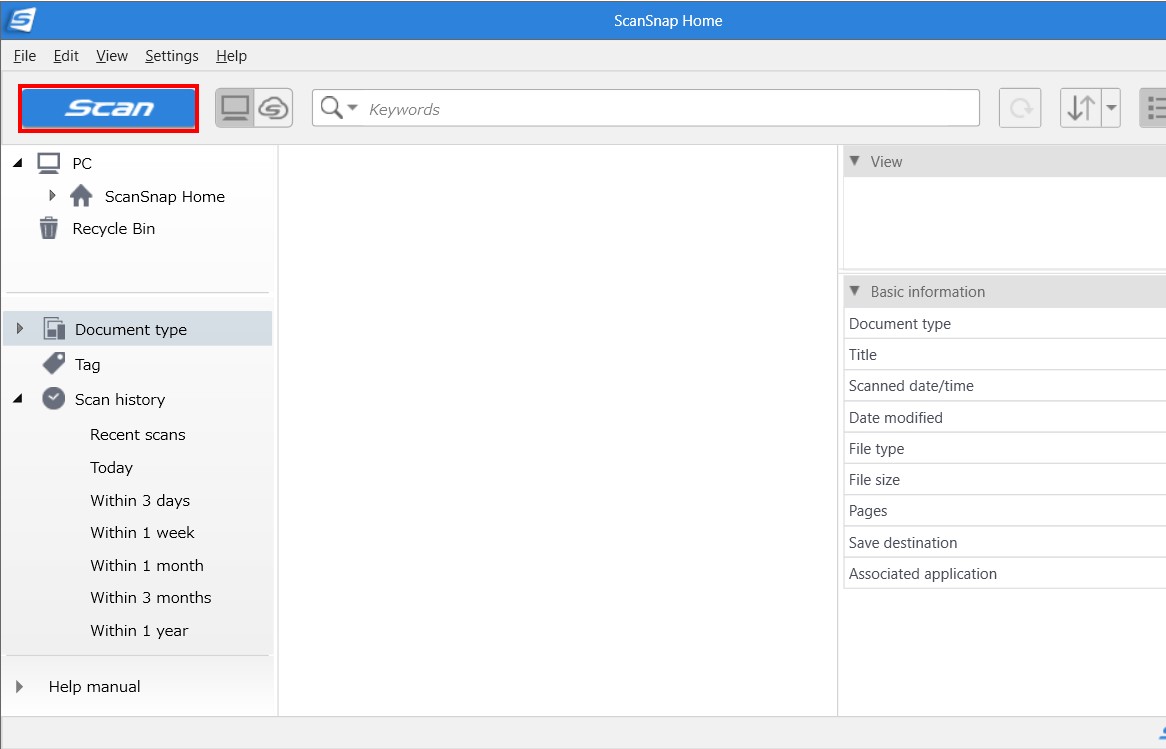Click the Tag icon
This screenshot has width=1166, height=749.
click(x=54, y=364)
